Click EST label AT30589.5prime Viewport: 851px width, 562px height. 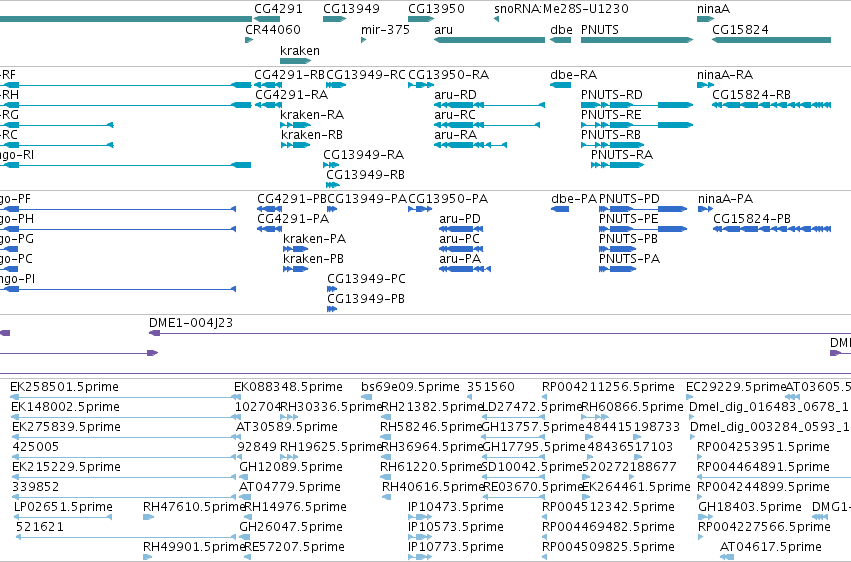coord(287,427)
